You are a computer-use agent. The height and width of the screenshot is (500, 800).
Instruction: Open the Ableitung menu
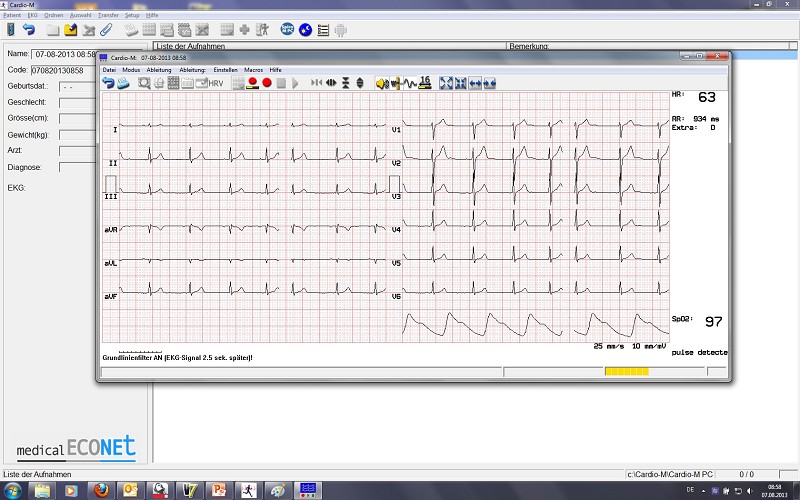(x=158, y=70)
